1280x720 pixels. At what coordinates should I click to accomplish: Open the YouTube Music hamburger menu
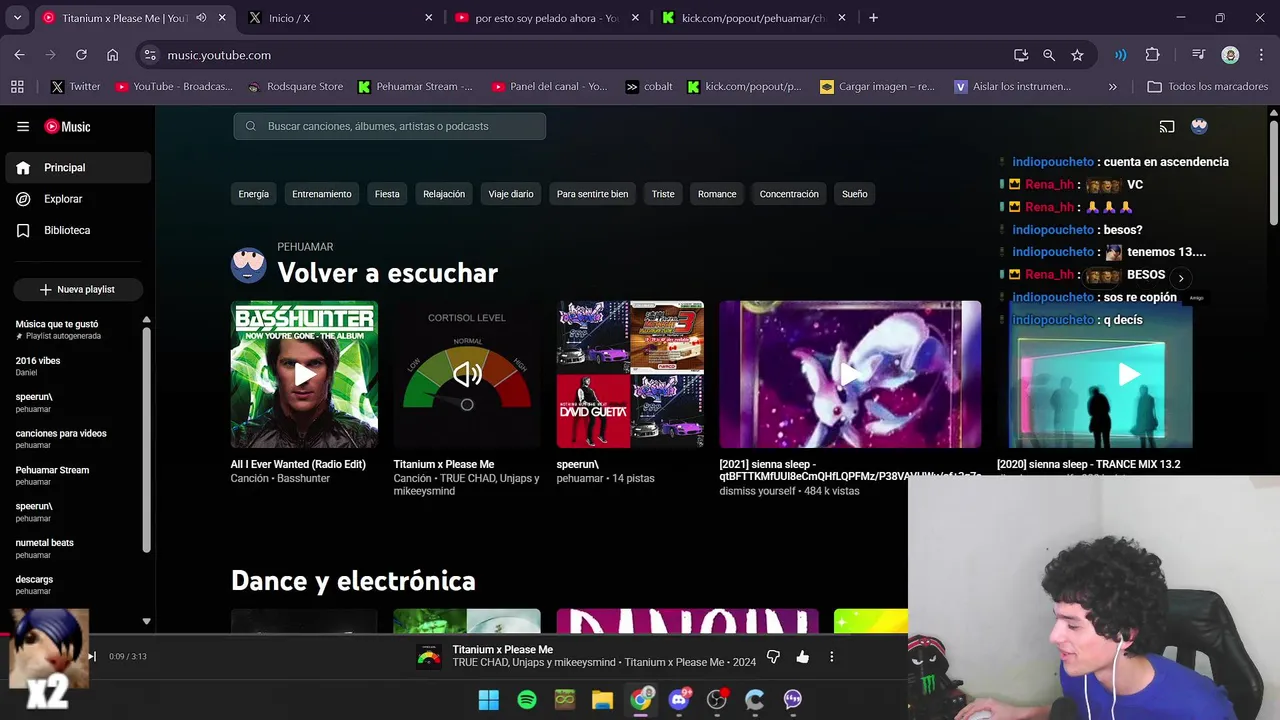pos(23,126)
